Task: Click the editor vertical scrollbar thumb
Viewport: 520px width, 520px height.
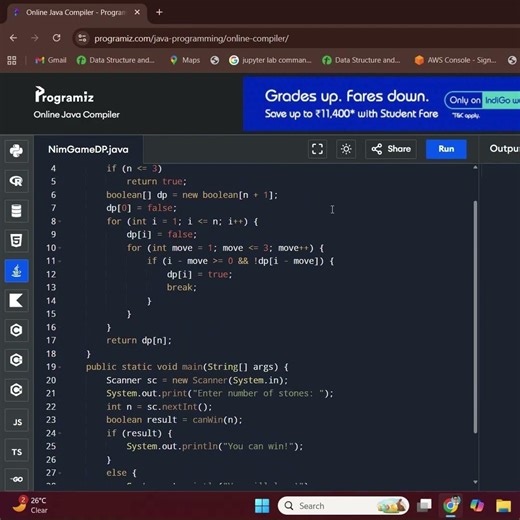Action: coord(475,317)
